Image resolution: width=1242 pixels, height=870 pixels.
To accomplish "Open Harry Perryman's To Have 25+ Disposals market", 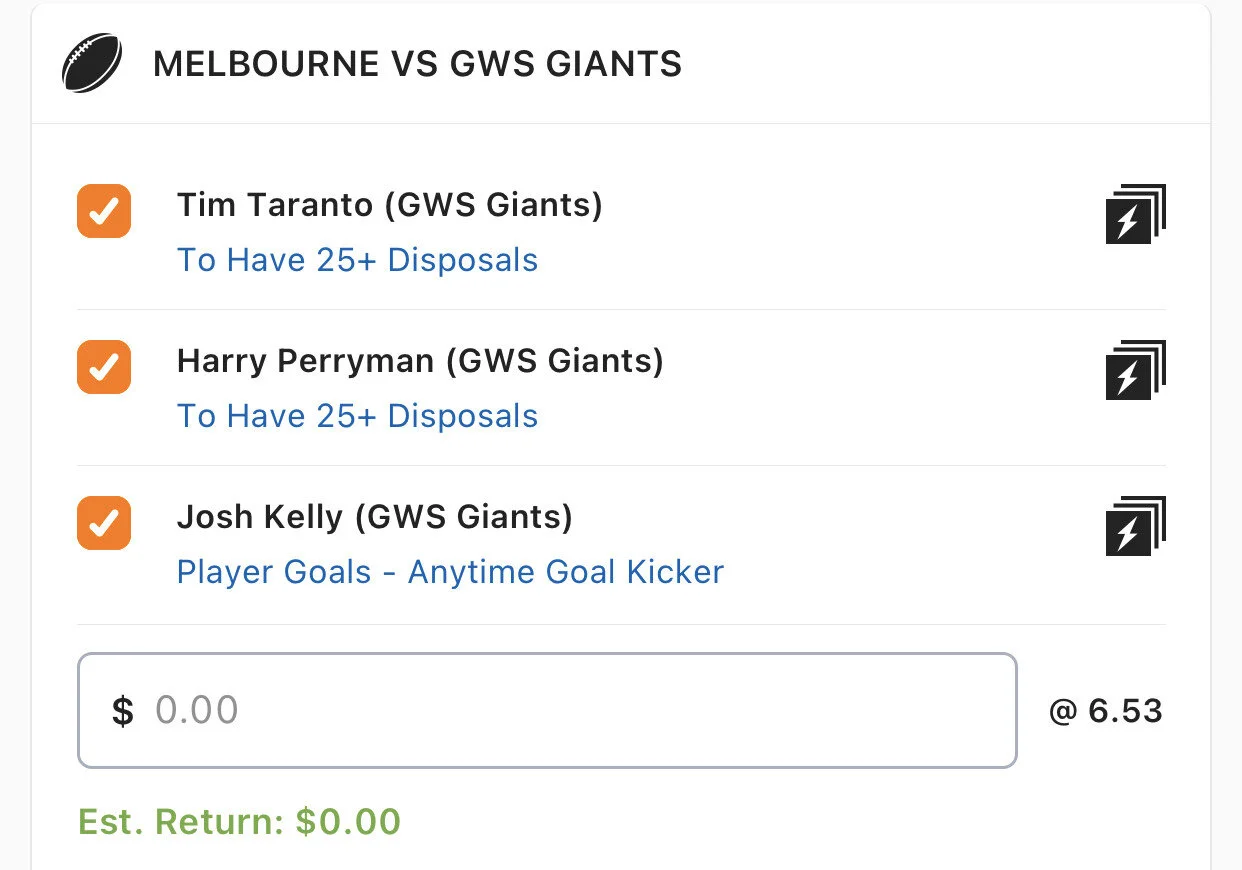I will [x=357, y=416].
